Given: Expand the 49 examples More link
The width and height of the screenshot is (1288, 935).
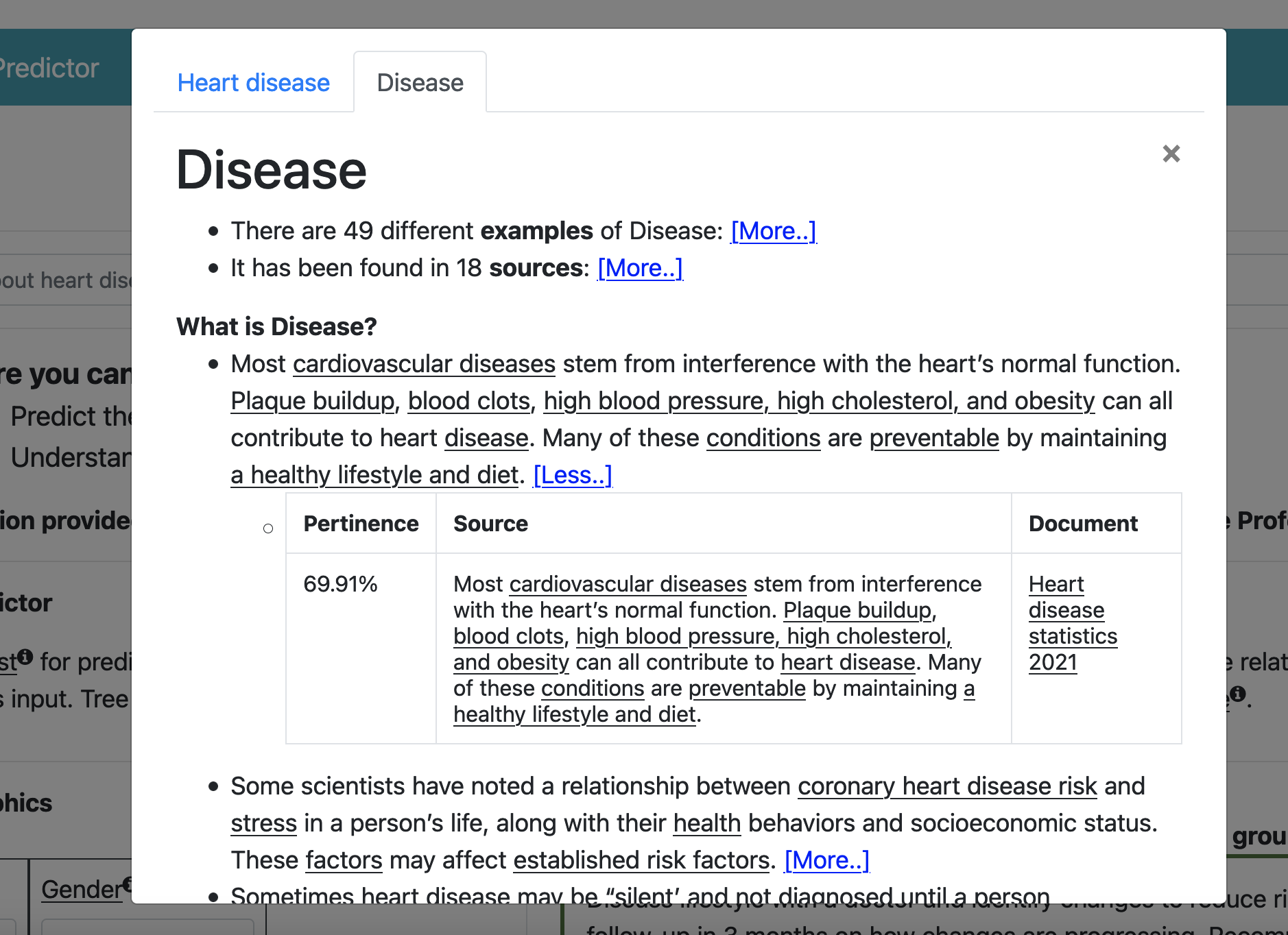Looking at the screenshot, I should [x=773, y=231].
